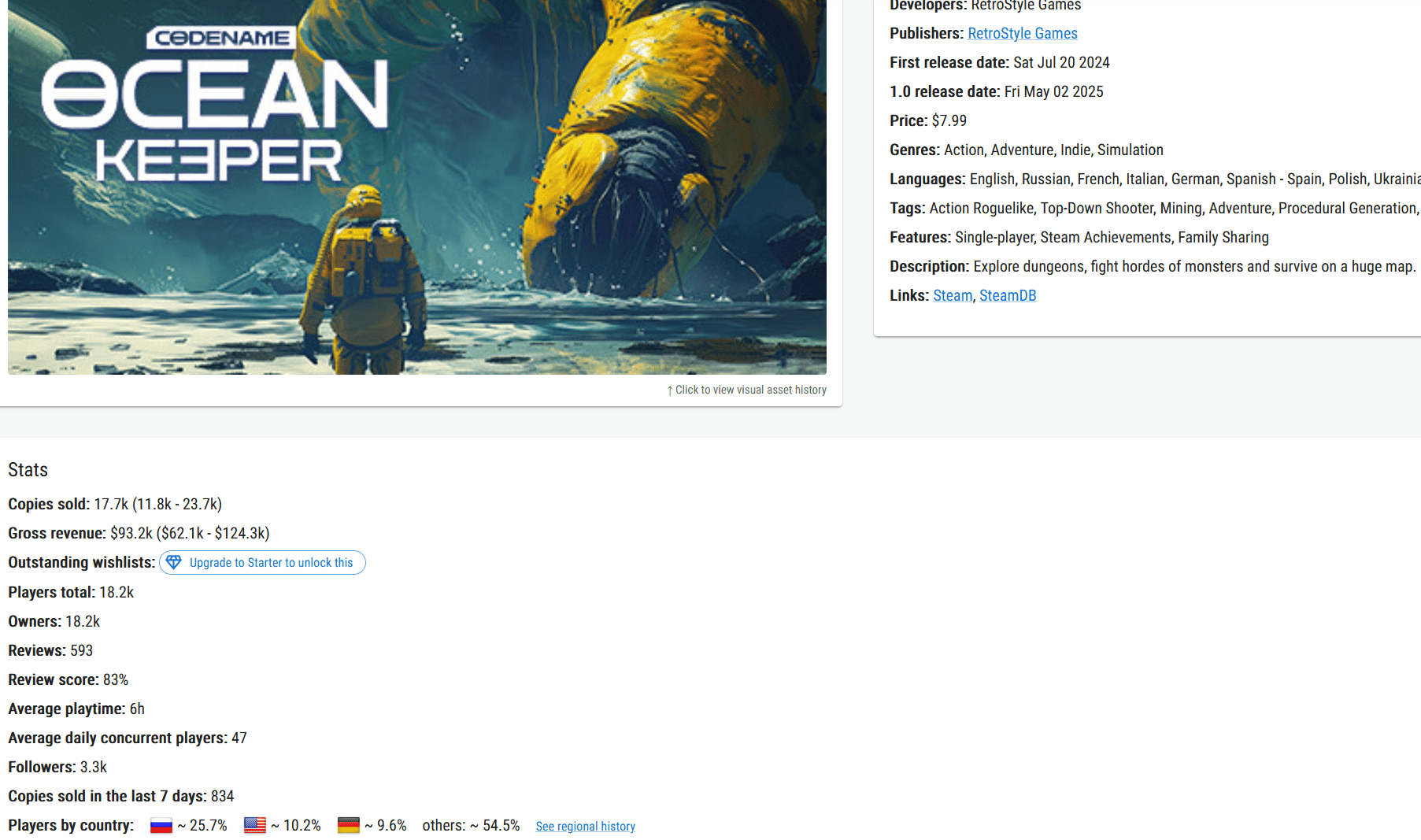
Task: Click the Germany flag icon
Action: (348, 825)
